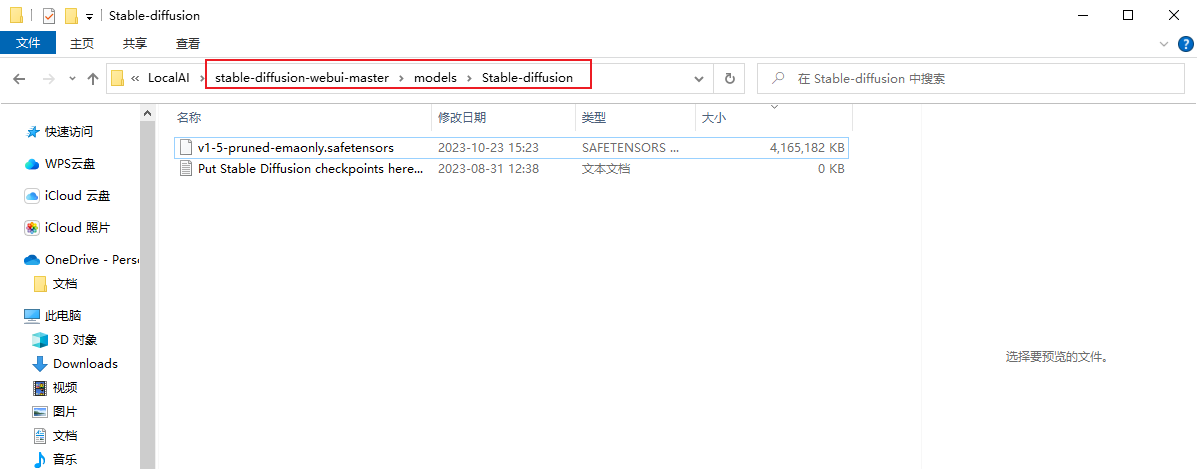The width and height of the screenshot is (1197, 469).
Task: Click the safetensors file icon
Action: [186, 147]
